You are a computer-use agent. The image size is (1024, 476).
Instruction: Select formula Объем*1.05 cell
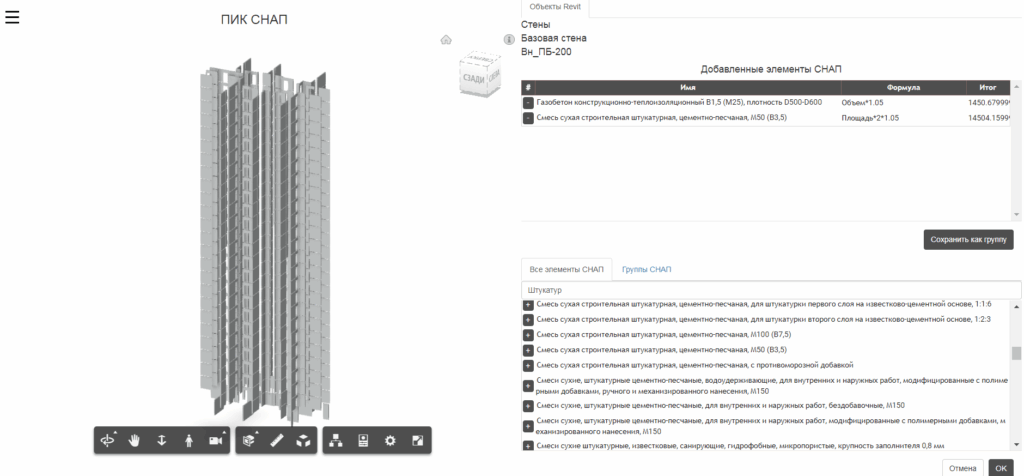coord(862,103)
